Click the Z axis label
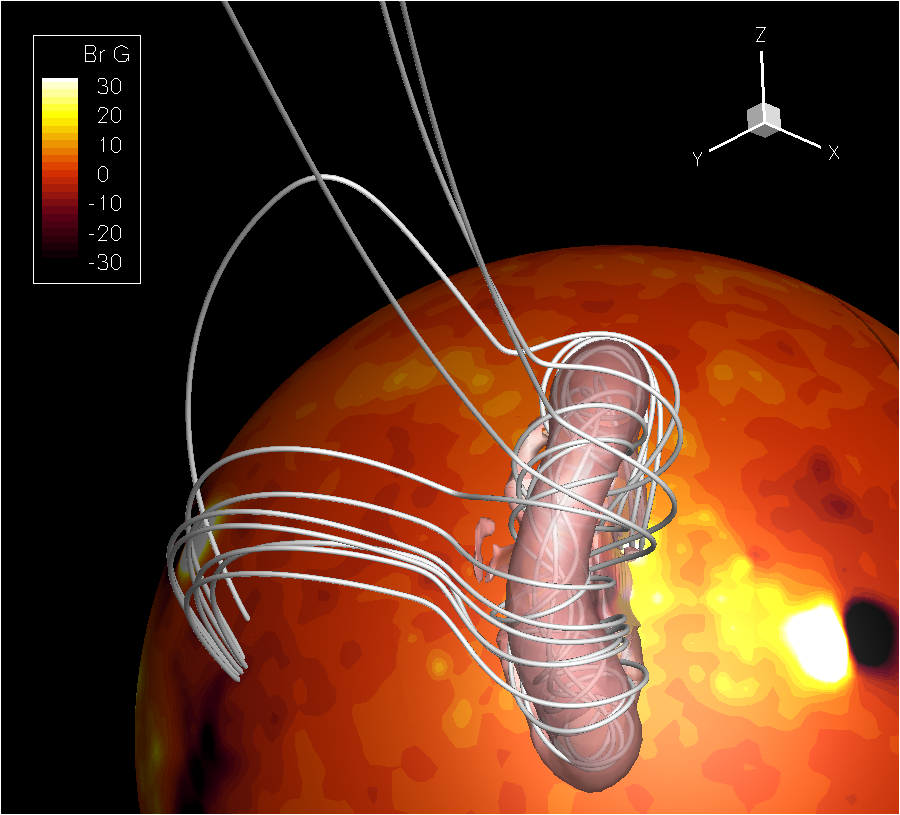 click(x=761, y=36)
